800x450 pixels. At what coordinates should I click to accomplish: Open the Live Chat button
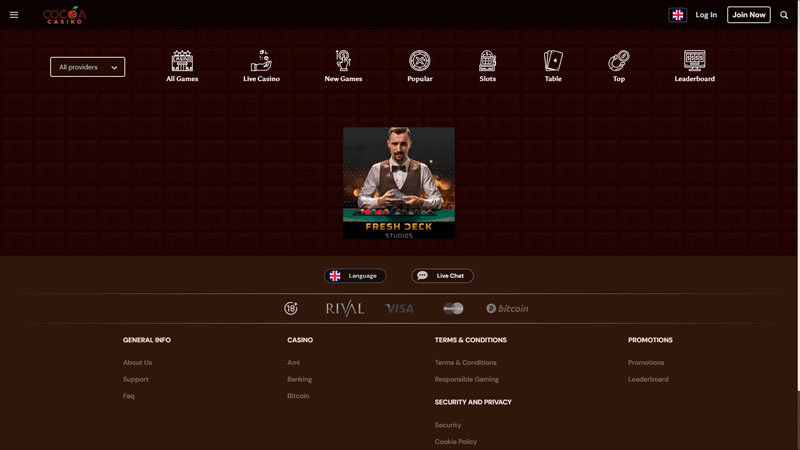click(442, 276)
